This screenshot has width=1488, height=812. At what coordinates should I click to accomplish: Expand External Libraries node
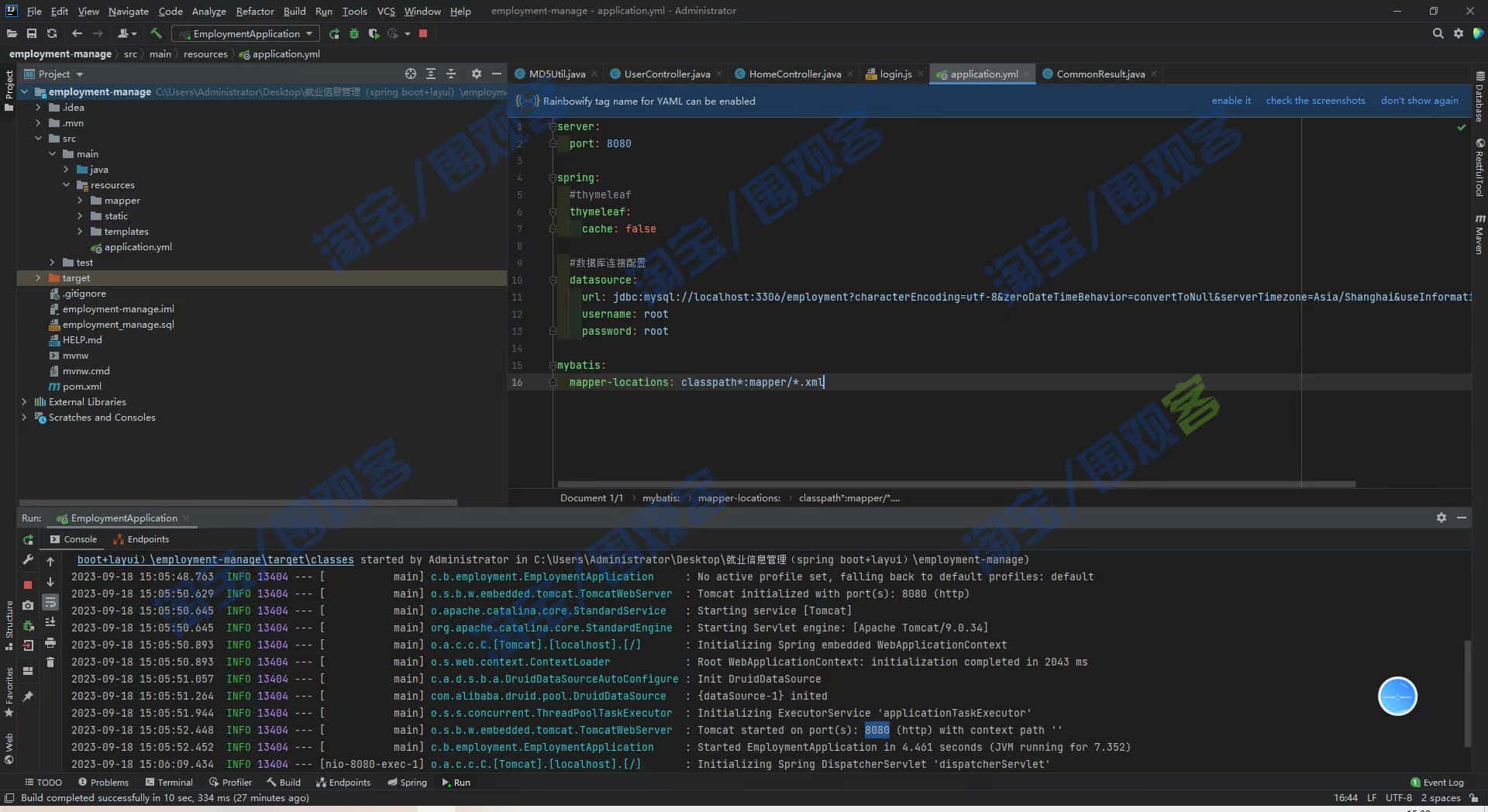click(24, 402)
